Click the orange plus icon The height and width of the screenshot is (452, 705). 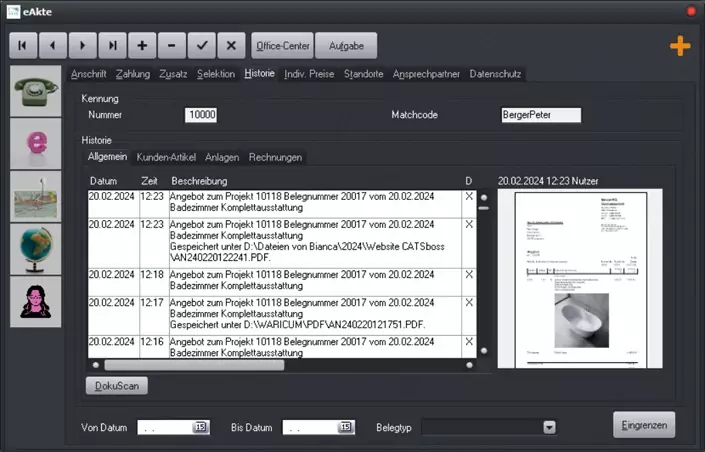680,46
